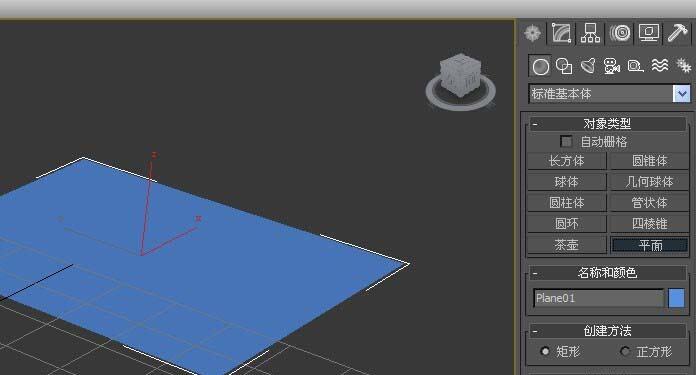Image resolution: width=696 pixels, height=375 pixels.
Task: Click the 圆环 torus button
Action: click(x=566, y=223)
